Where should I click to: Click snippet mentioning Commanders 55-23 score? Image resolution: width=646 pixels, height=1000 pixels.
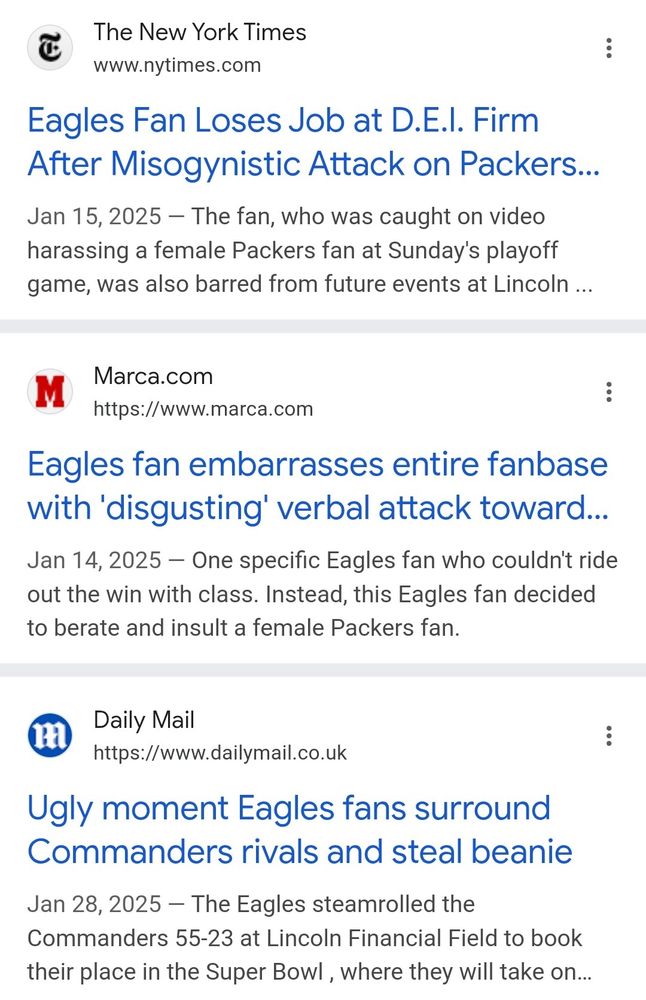(x=305, y=939)
